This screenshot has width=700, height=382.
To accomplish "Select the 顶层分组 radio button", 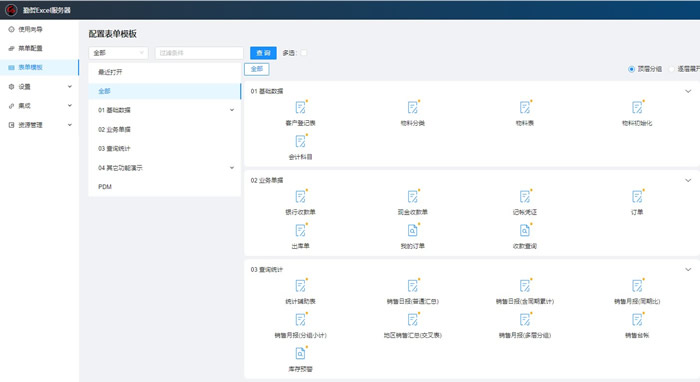I will coord(631,69).
